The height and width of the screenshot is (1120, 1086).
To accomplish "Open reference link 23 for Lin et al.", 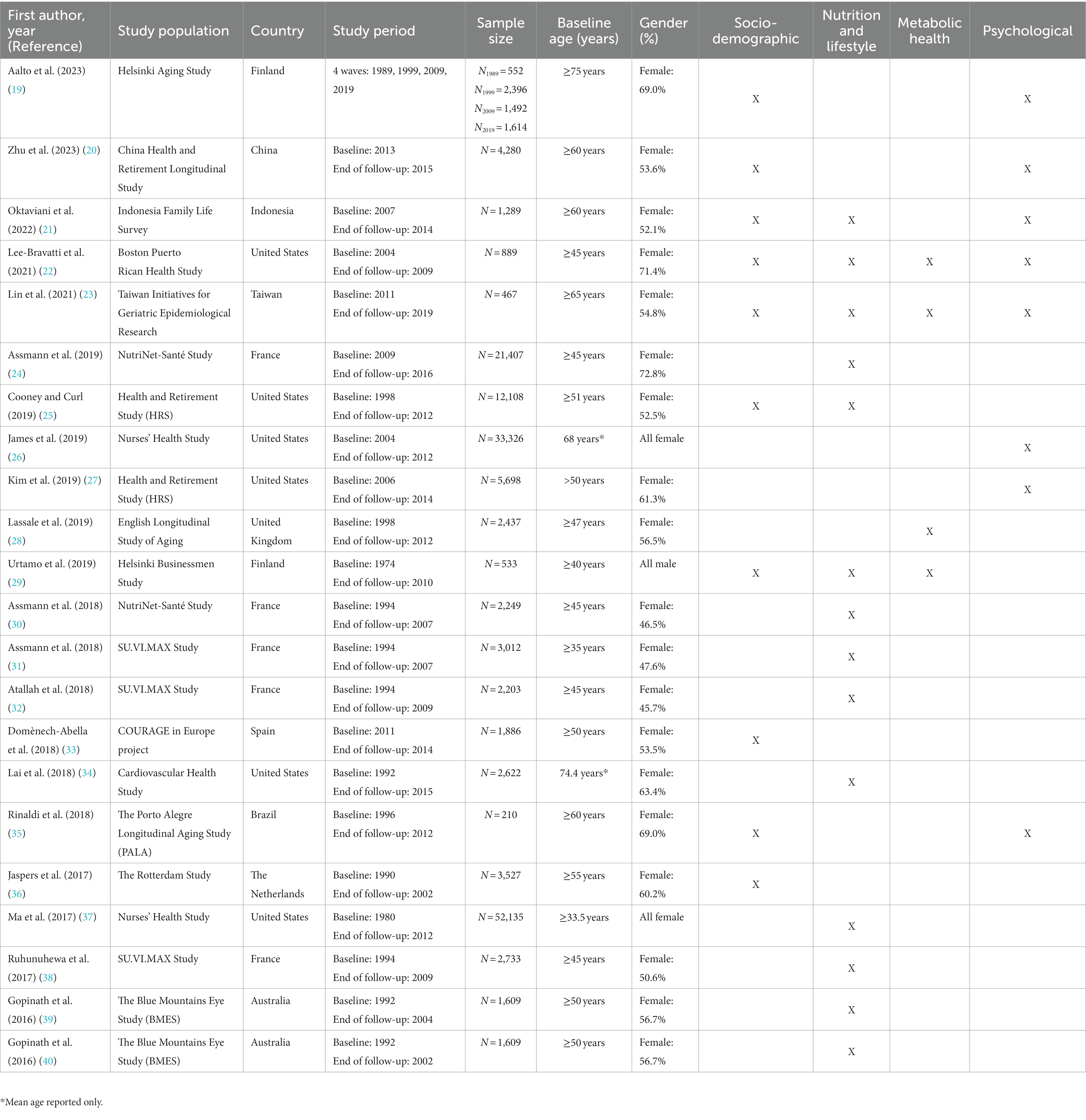I will pos(88,294).
